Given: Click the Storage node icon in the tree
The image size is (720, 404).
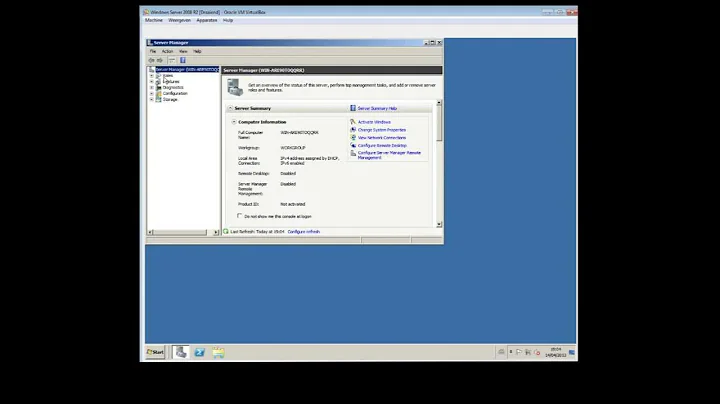Looking at the screenshot, I should [x=158, y=99].
